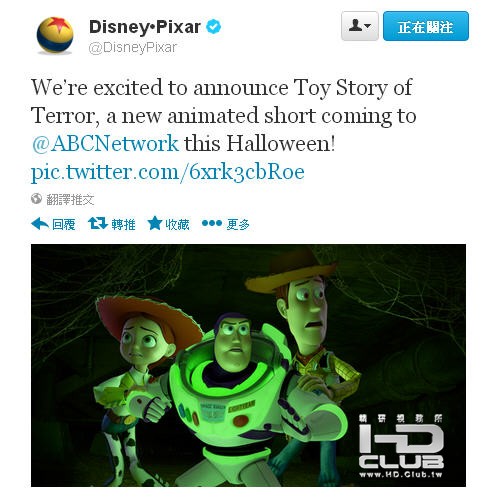Open the @ABCNetwork mention link
This screenshot has width=496, height=500.
[x=105, y=144]
